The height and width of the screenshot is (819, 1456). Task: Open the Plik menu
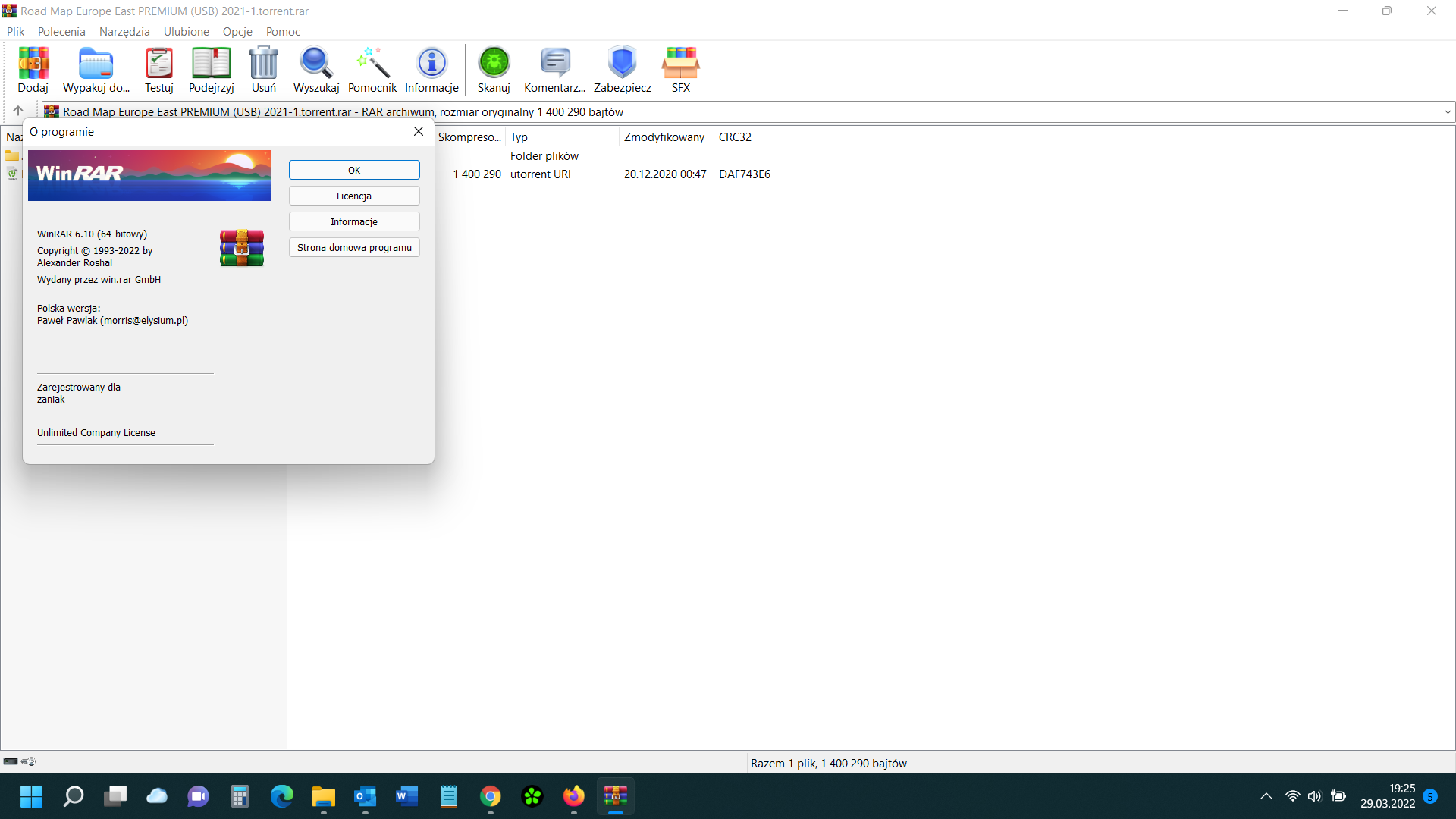[16, 31]
